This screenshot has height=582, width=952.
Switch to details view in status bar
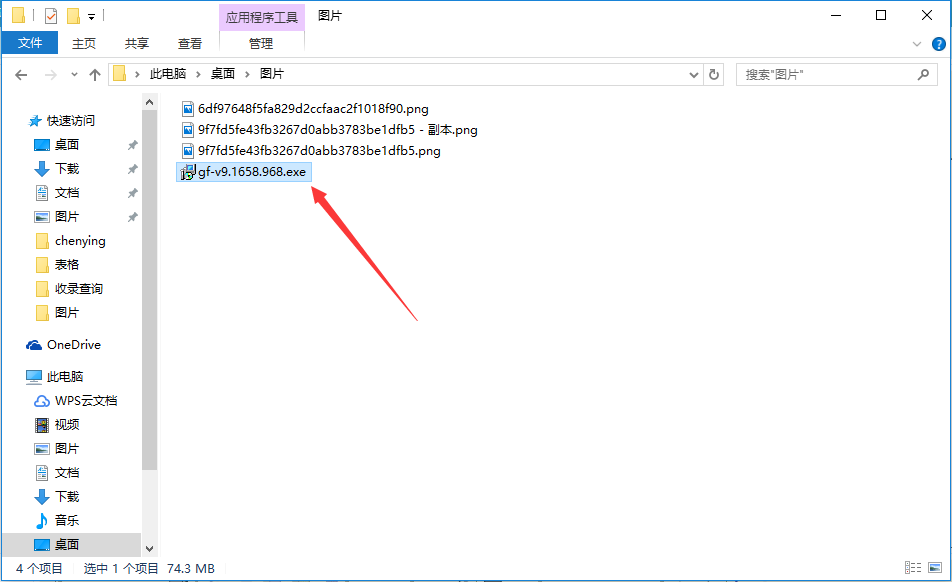point(912,569)
